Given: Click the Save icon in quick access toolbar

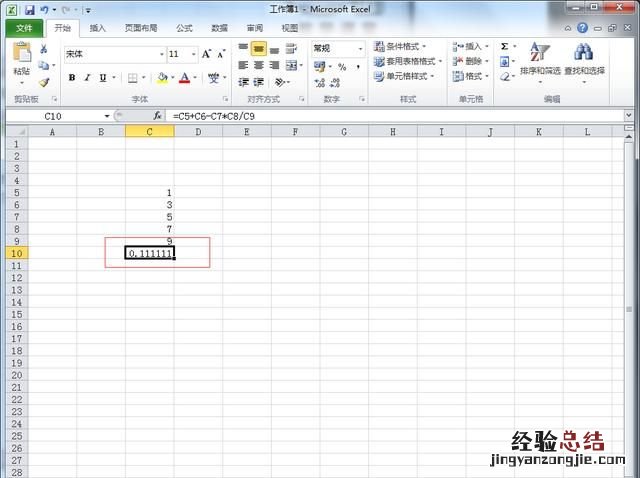Looking at the screenshot, I should coord(29,9).
